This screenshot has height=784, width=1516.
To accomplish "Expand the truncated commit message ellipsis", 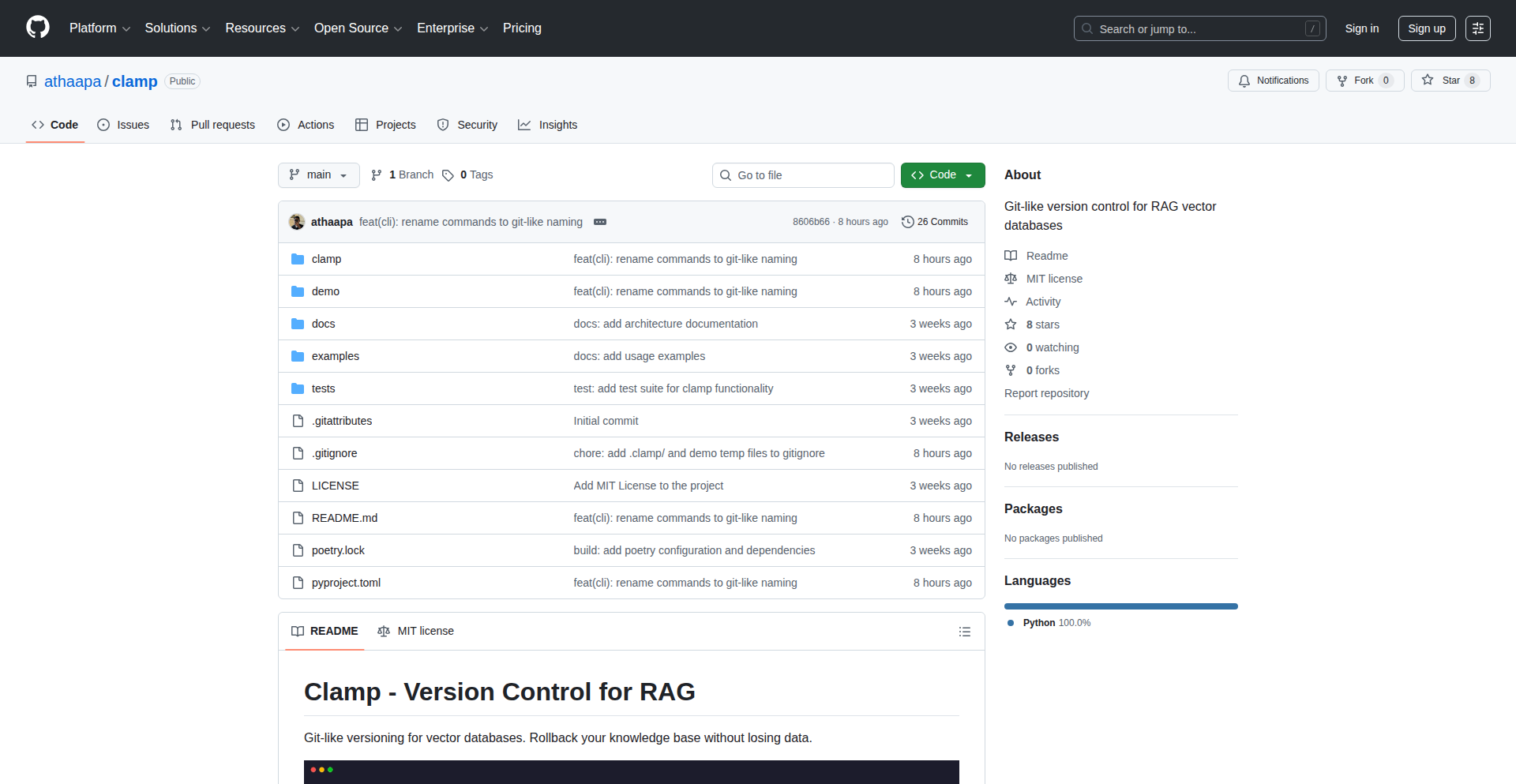I will (600, 222).
